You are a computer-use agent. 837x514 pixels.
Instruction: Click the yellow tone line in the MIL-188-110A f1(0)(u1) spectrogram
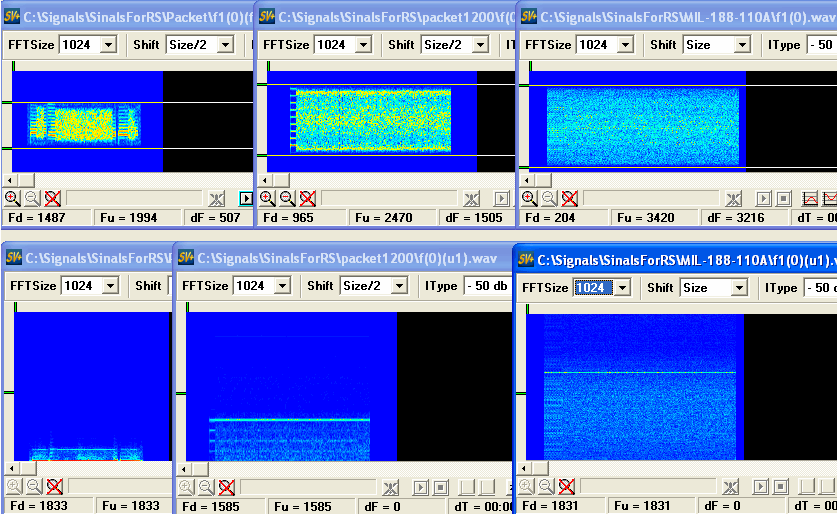coord(640,372)
